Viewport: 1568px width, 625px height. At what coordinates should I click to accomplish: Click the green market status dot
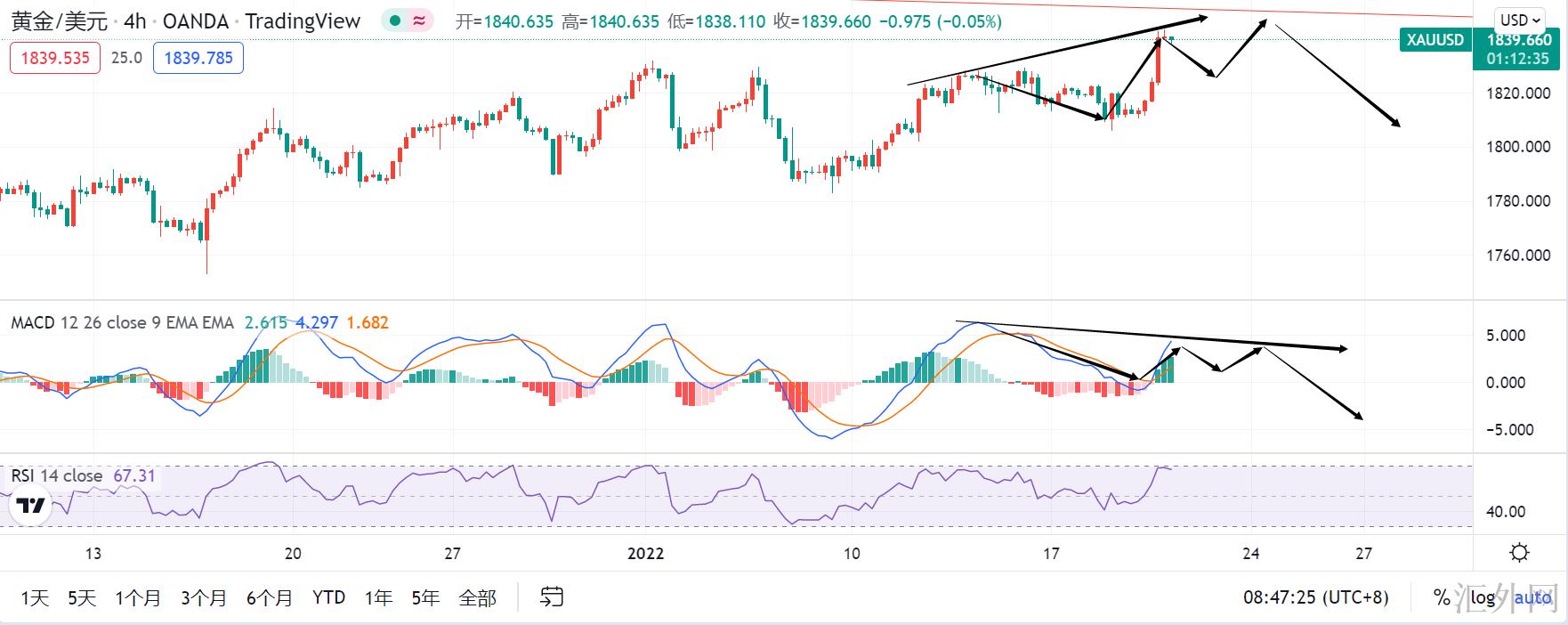pos(392,21)
